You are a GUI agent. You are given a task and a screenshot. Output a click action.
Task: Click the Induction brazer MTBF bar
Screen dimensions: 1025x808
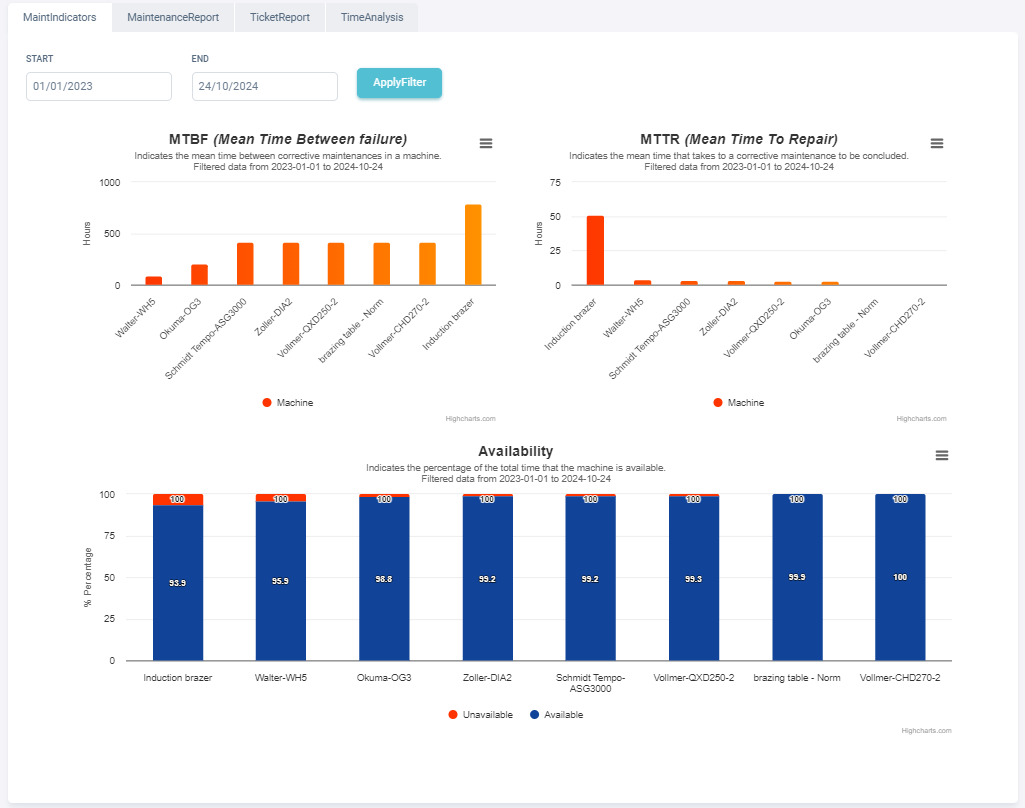coord(473,245)
